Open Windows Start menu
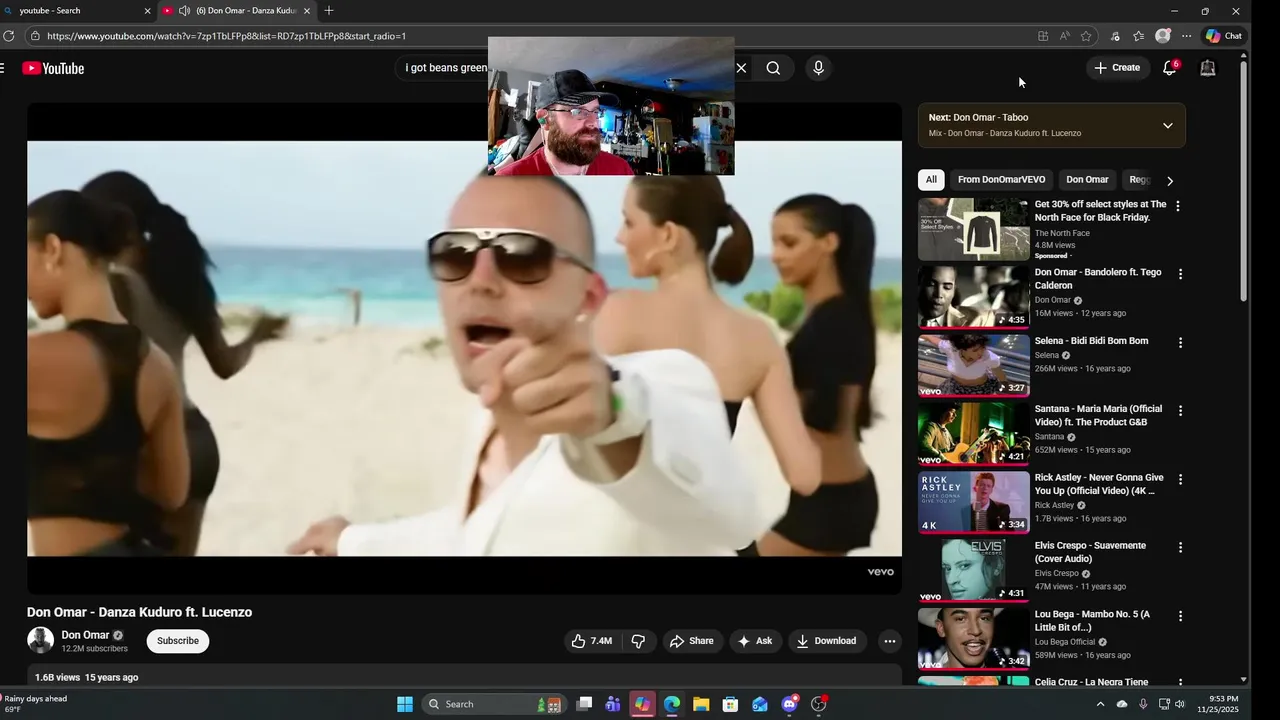1280x720 pixels. [x=405, y=704]
